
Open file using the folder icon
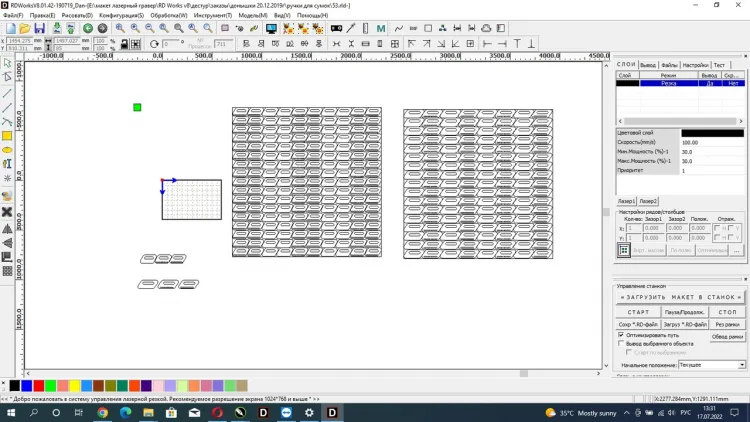pyautogui.click(x=25, y=29)
